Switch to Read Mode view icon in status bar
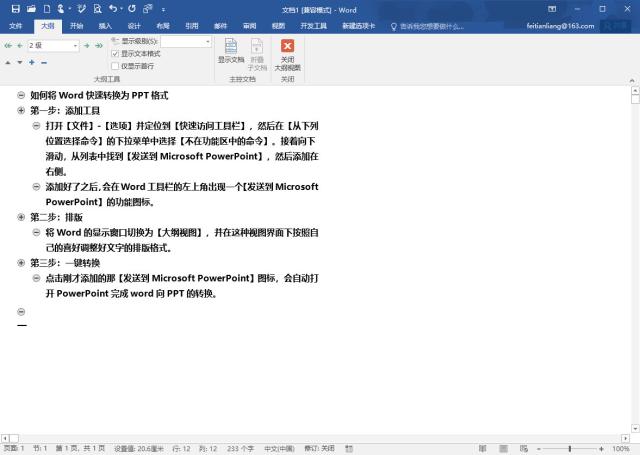The image size is (640, 455). pyautogui.click(x=482, y=448)
